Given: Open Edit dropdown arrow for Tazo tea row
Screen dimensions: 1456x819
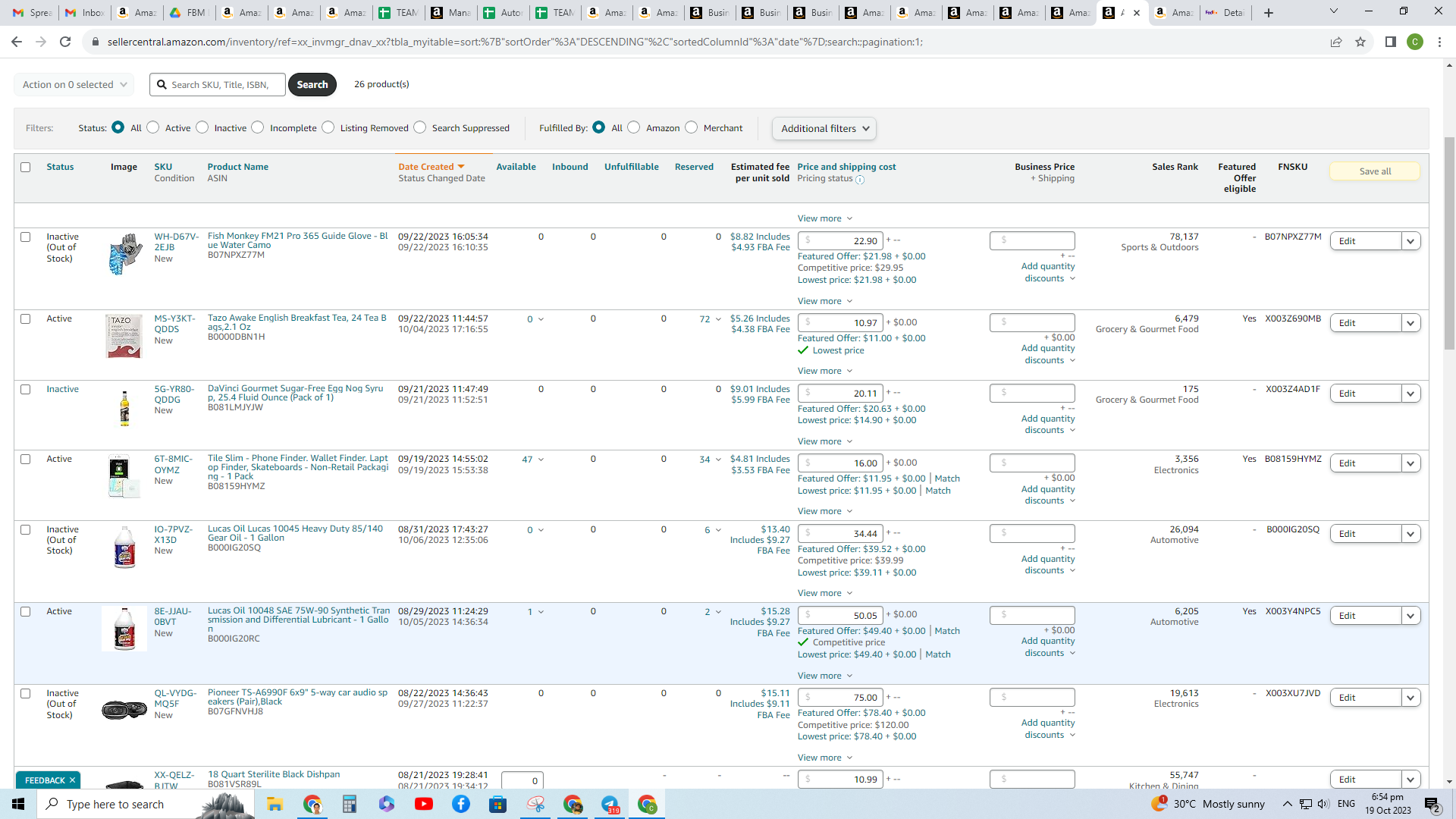Looking at the screenshot, I should 1410,323.
